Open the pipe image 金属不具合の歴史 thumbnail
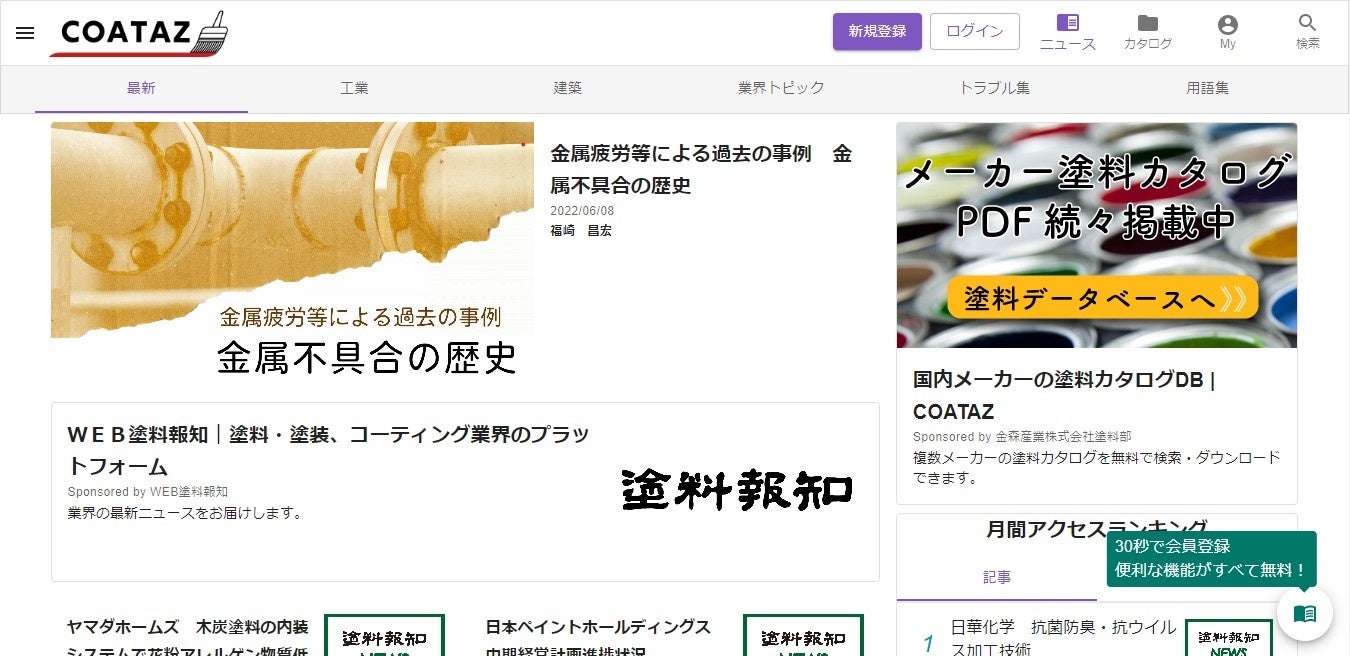The image size is (1350, 656). tap(292, 251)
